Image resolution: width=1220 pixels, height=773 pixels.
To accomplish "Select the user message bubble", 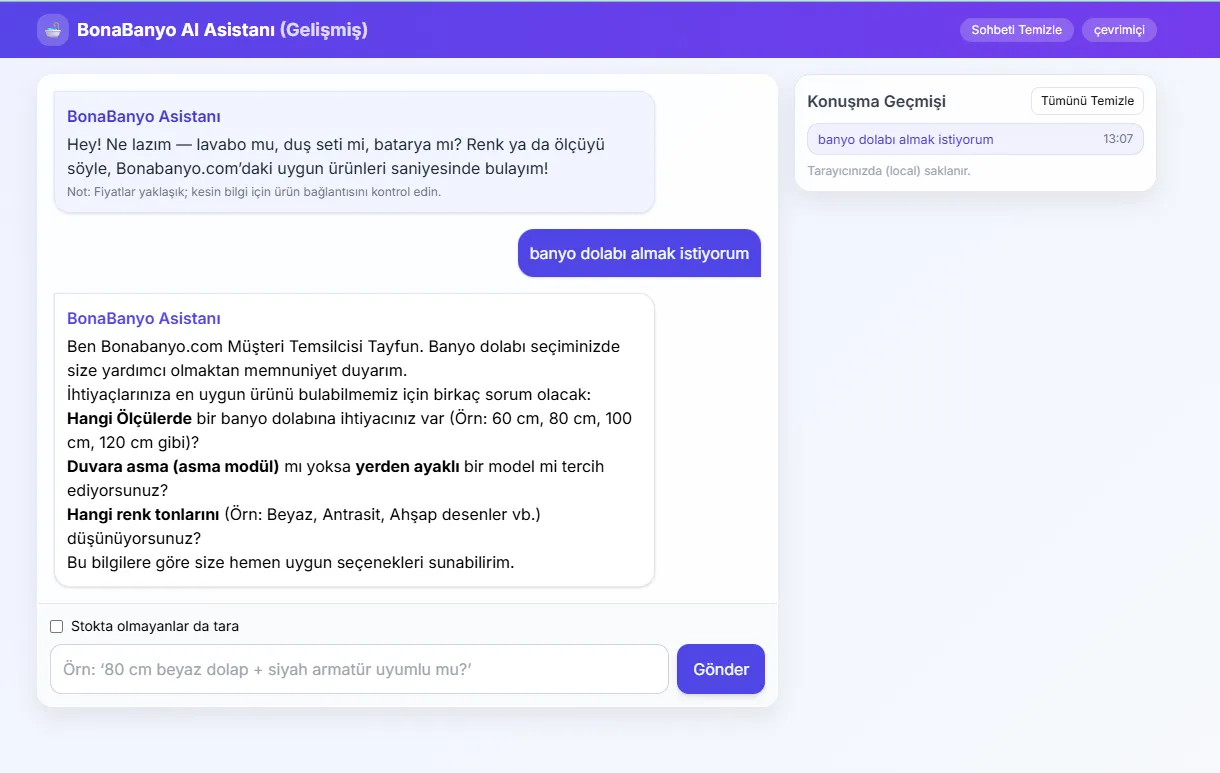I will coord(639,253).
